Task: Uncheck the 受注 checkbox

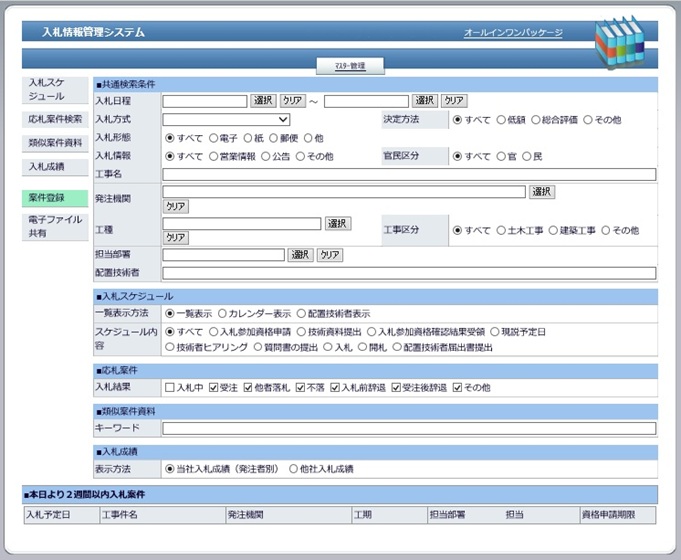Action: pos(215,387)
